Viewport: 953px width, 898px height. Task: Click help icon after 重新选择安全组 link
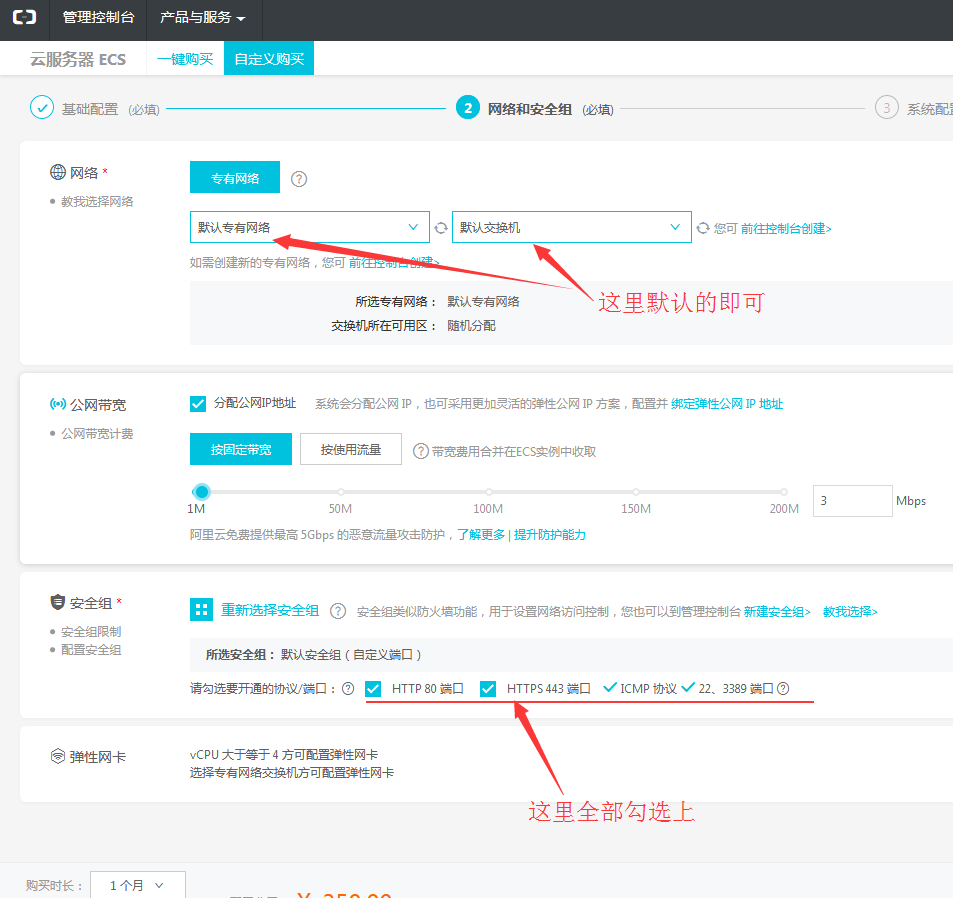pyautogui.click(x=338, y=611)
